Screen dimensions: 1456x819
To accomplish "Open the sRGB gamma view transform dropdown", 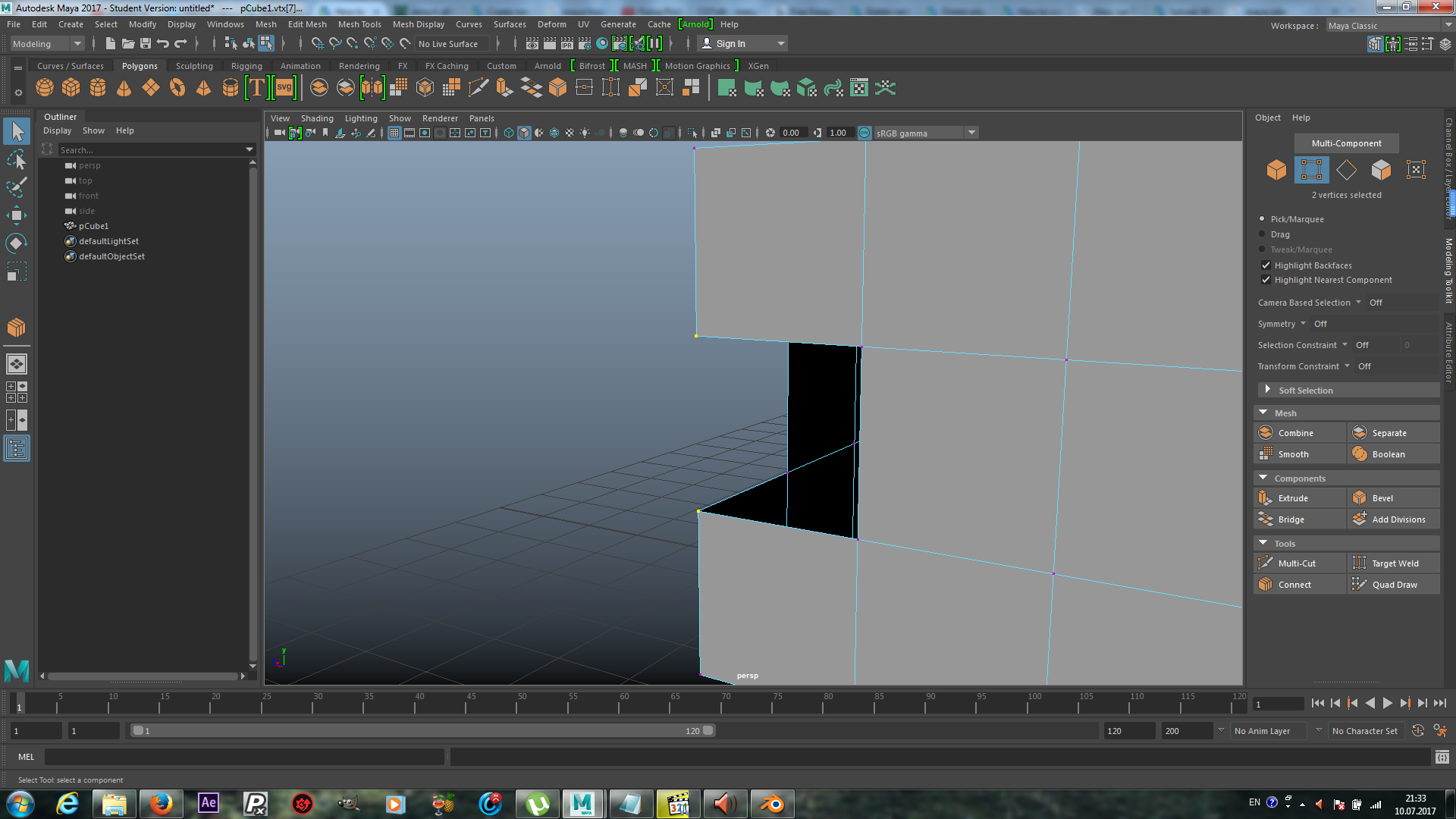I will (x=925, y=133).
